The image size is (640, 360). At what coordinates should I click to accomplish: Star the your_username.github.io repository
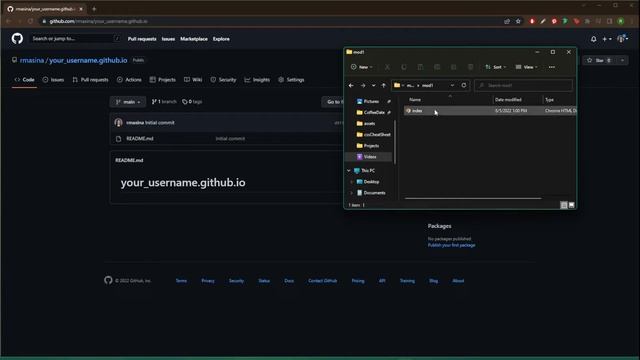coord(599,60)
